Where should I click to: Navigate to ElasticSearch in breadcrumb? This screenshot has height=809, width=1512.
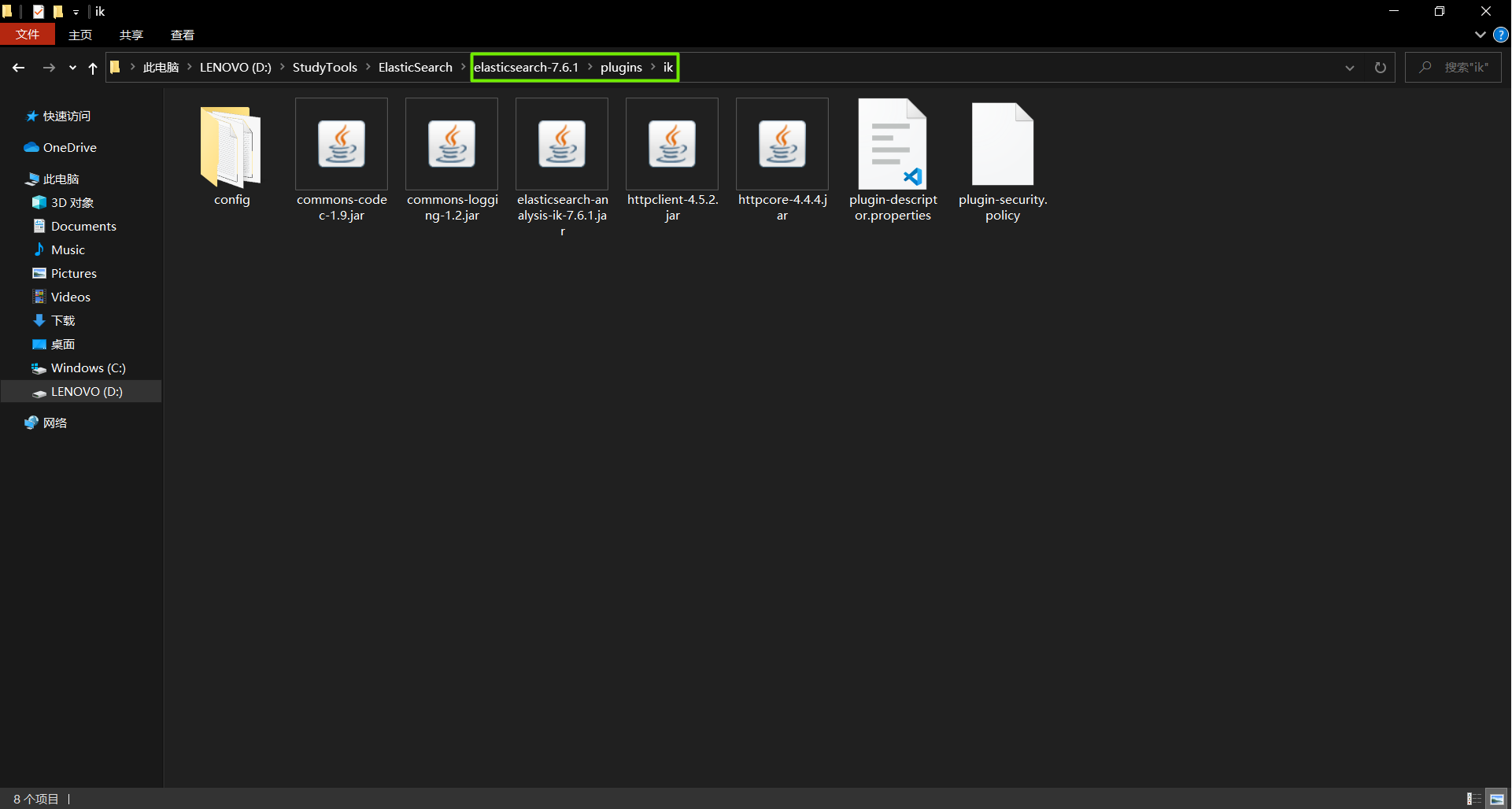[416, 68]
